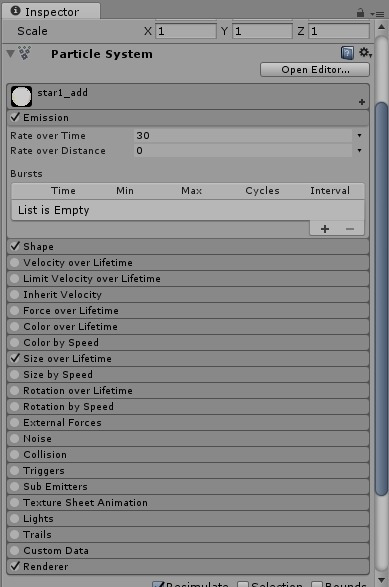Image resolution: width=389 pixels, height=587 pixels.
Task: Click the Rate over Distance label
Action: [58, 150]
